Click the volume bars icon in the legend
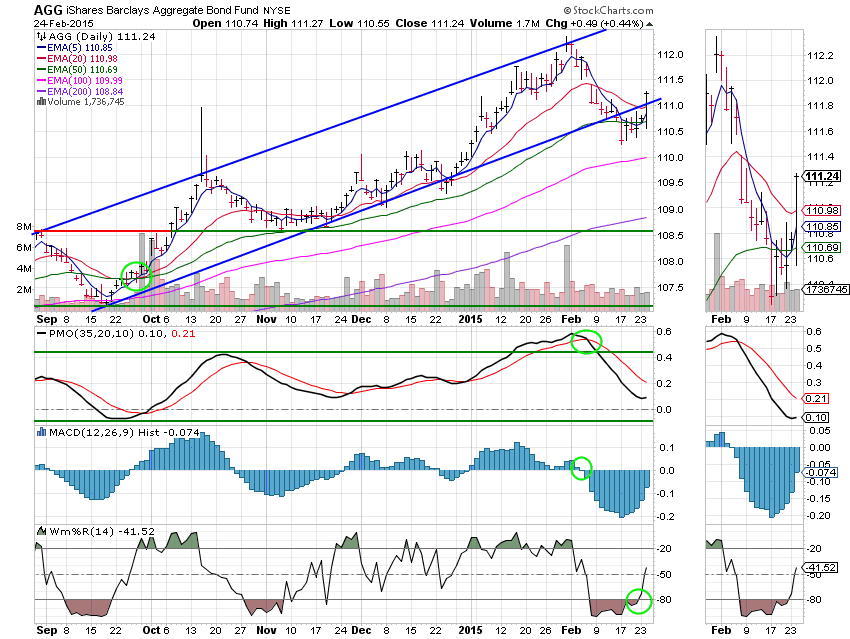 41,101
